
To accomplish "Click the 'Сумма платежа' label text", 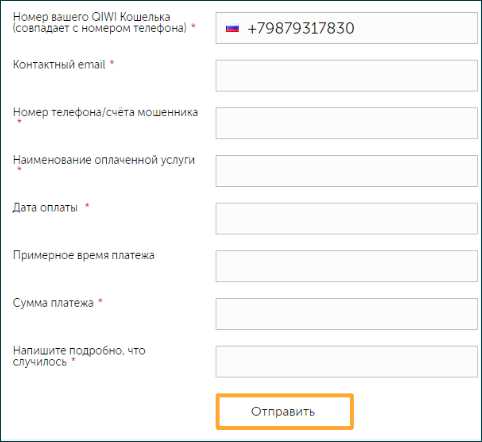I will pos(53,303).
